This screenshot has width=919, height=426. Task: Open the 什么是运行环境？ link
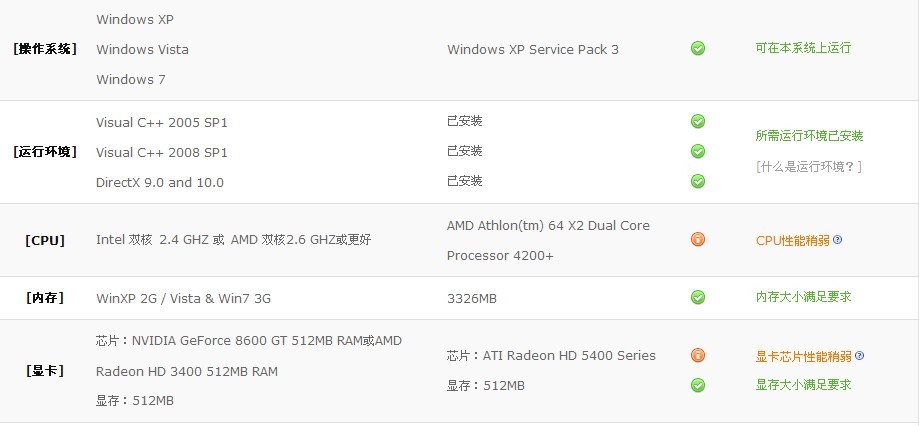coord(809,166)
